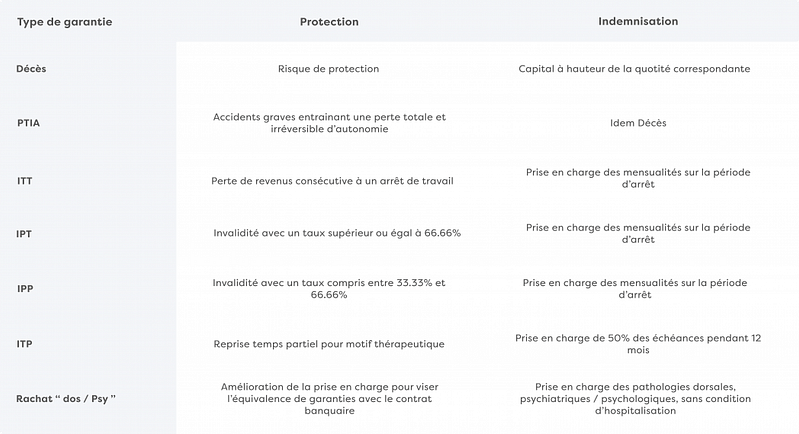The height and width of the screenshot is (434, 799).
Task: Select 'Prise en charge de 50% des échéances'
Action: [638, 344]
